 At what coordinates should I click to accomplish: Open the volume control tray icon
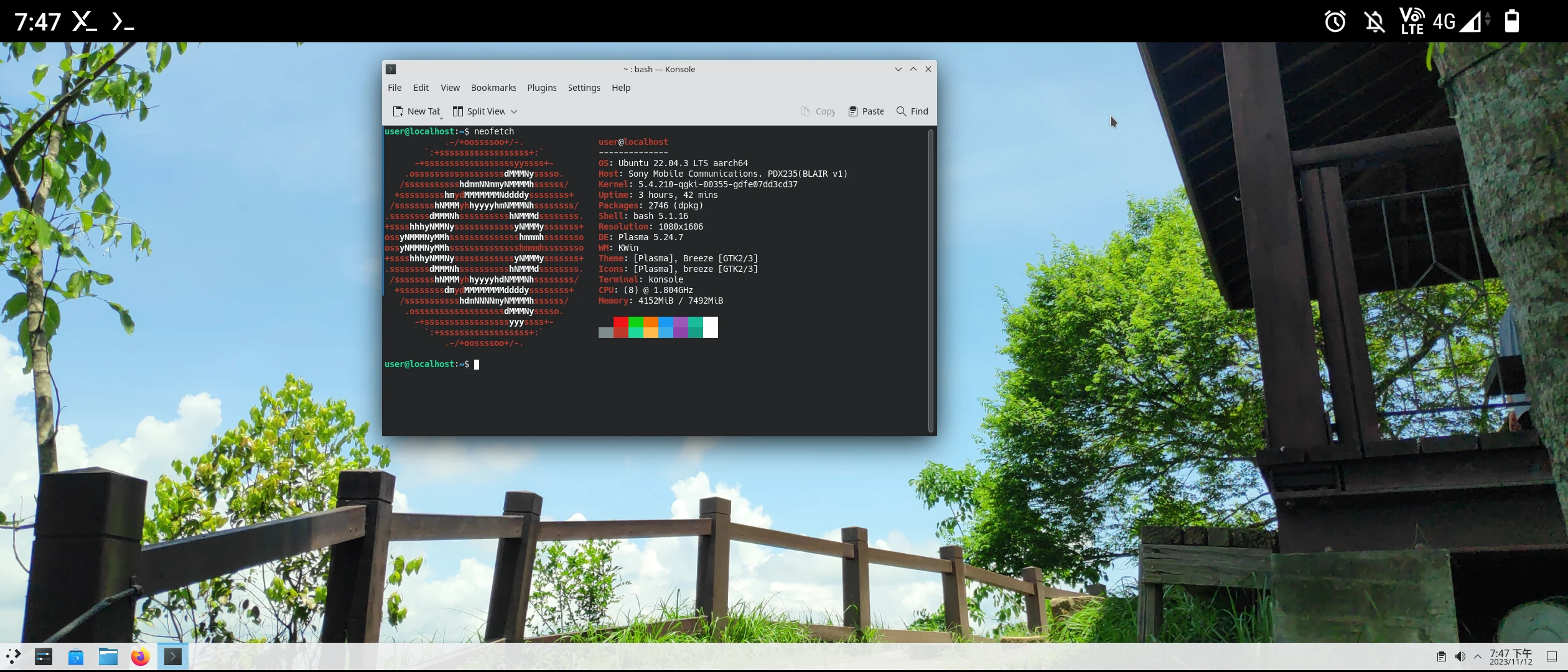coord(1460,656)
